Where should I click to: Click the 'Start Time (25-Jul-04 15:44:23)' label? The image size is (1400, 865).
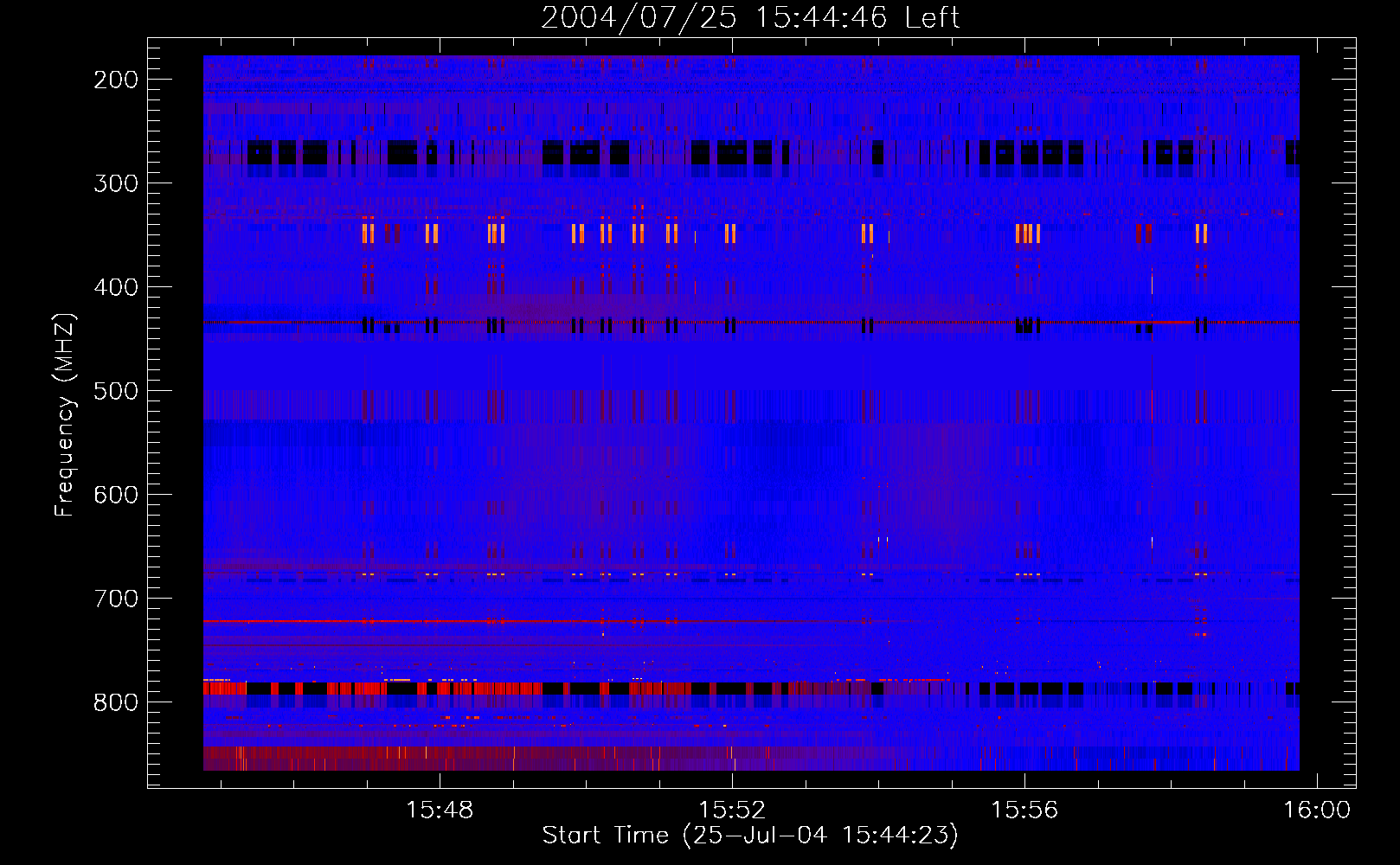tap(750, 836)
